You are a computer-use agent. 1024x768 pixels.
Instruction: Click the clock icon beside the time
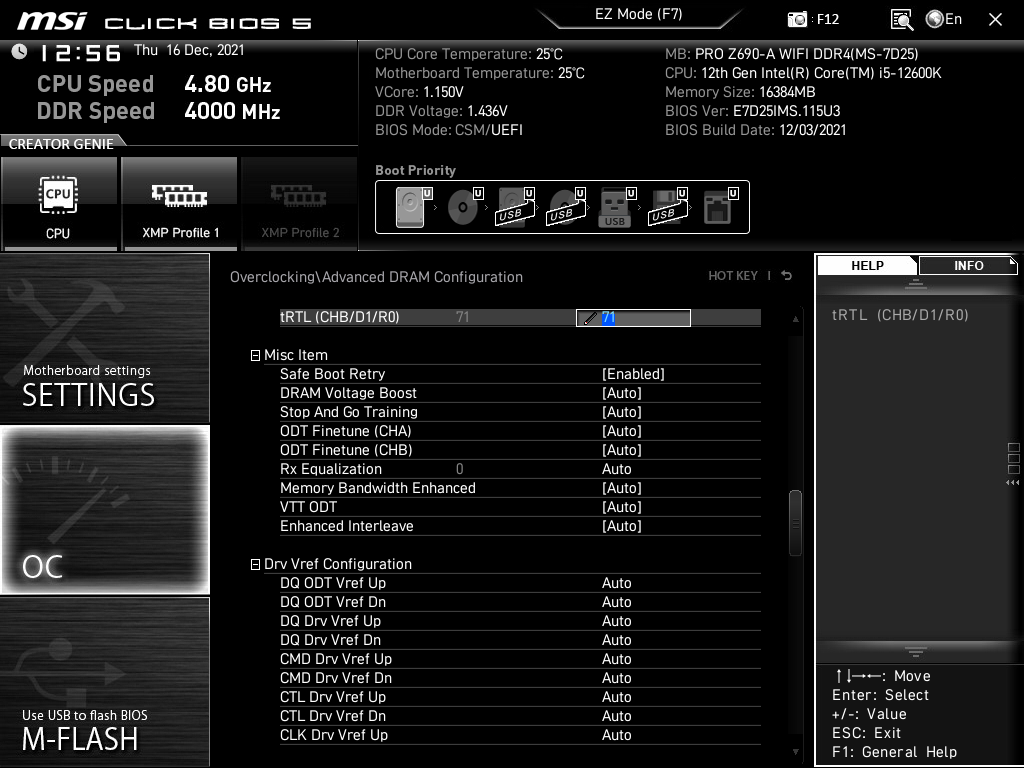point(20,52)
